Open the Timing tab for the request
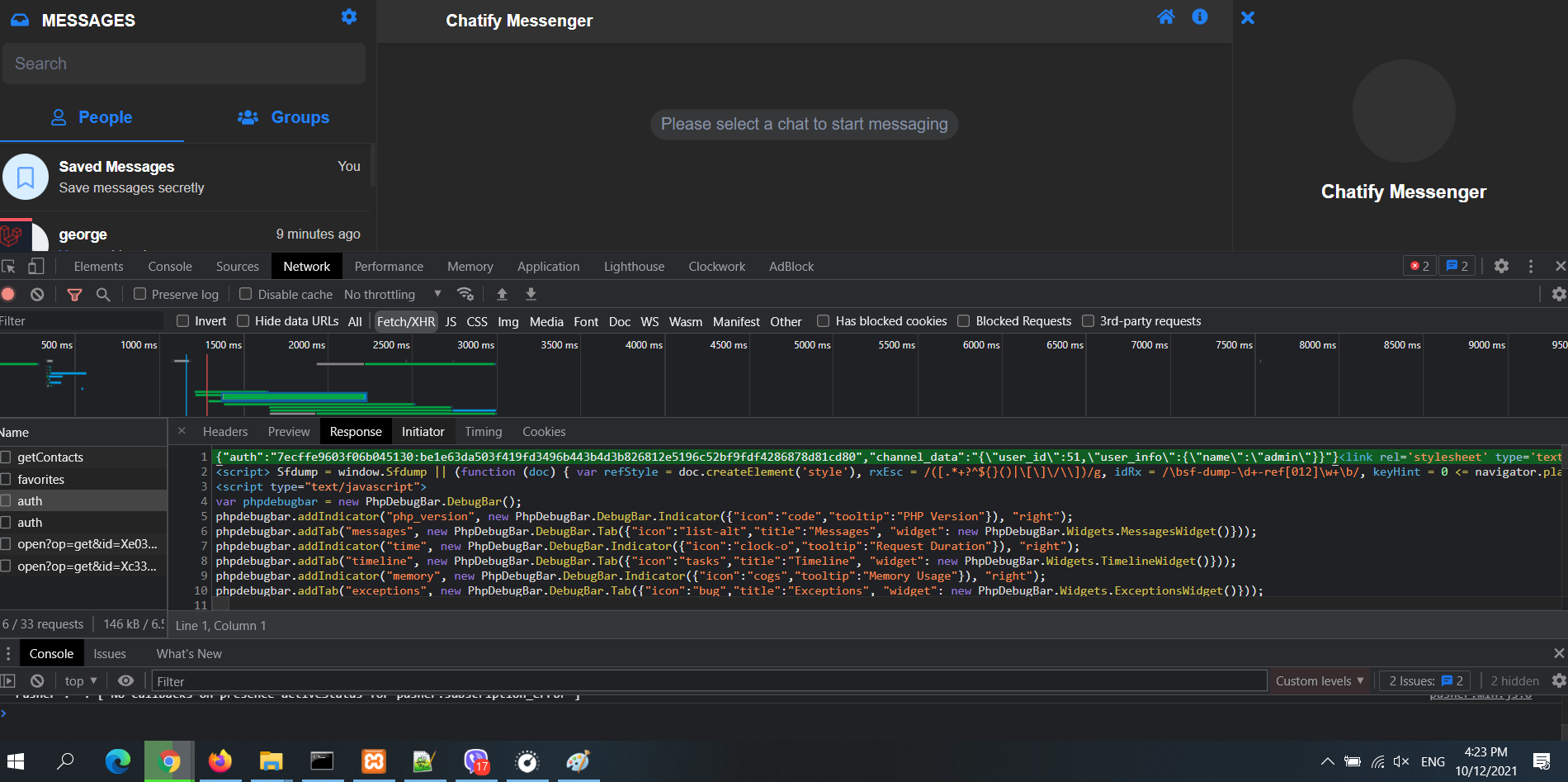The image size is (1568, 782). coord(483,431)
